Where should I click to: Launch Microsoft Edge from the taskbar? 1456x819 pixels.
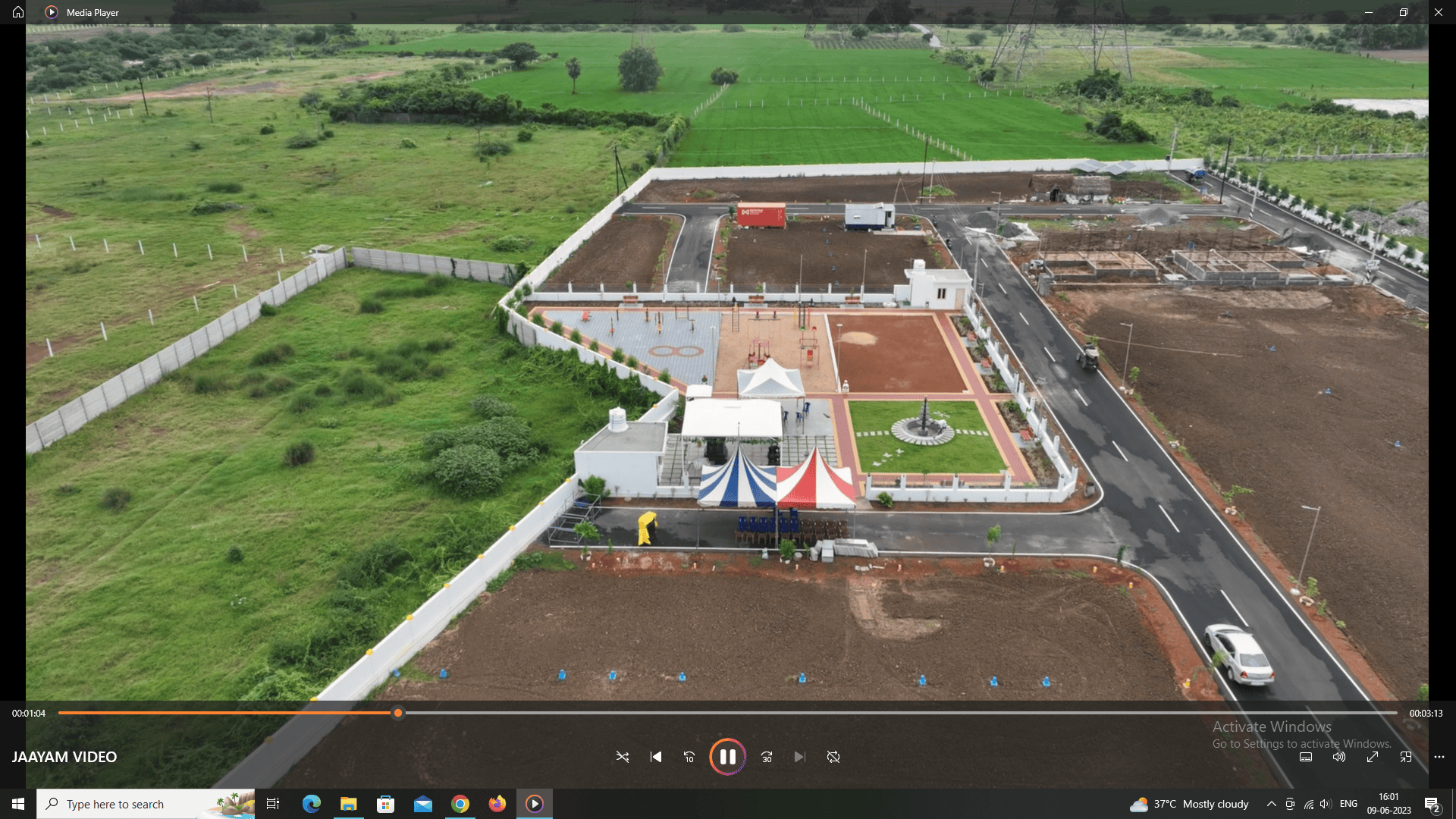coord(311,804)
